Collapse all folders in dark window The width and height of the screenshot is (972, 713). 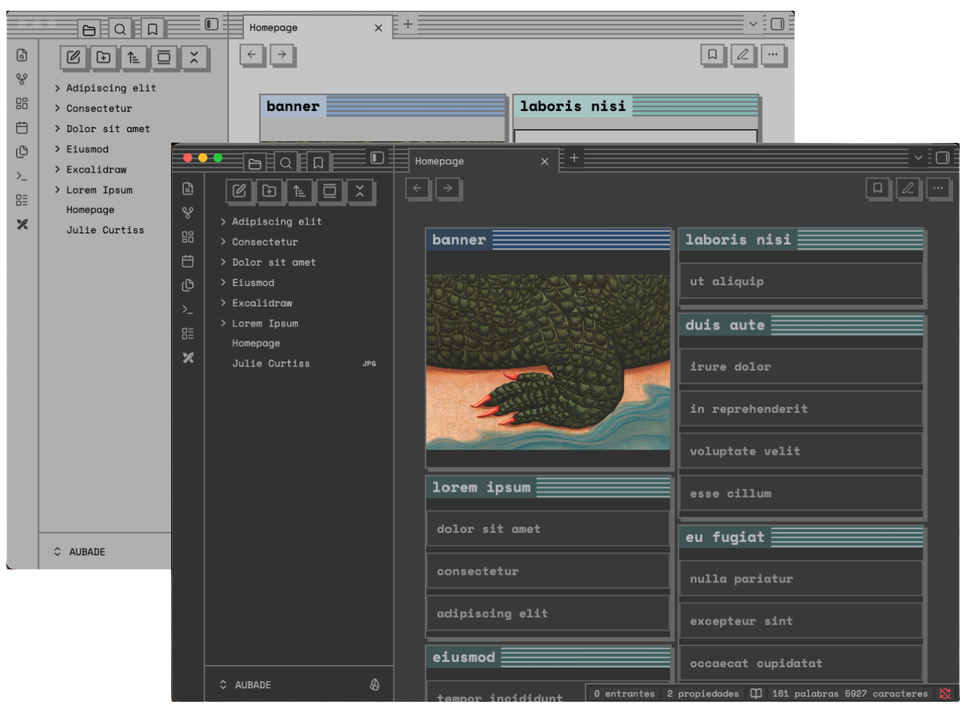tap(360, 191)
